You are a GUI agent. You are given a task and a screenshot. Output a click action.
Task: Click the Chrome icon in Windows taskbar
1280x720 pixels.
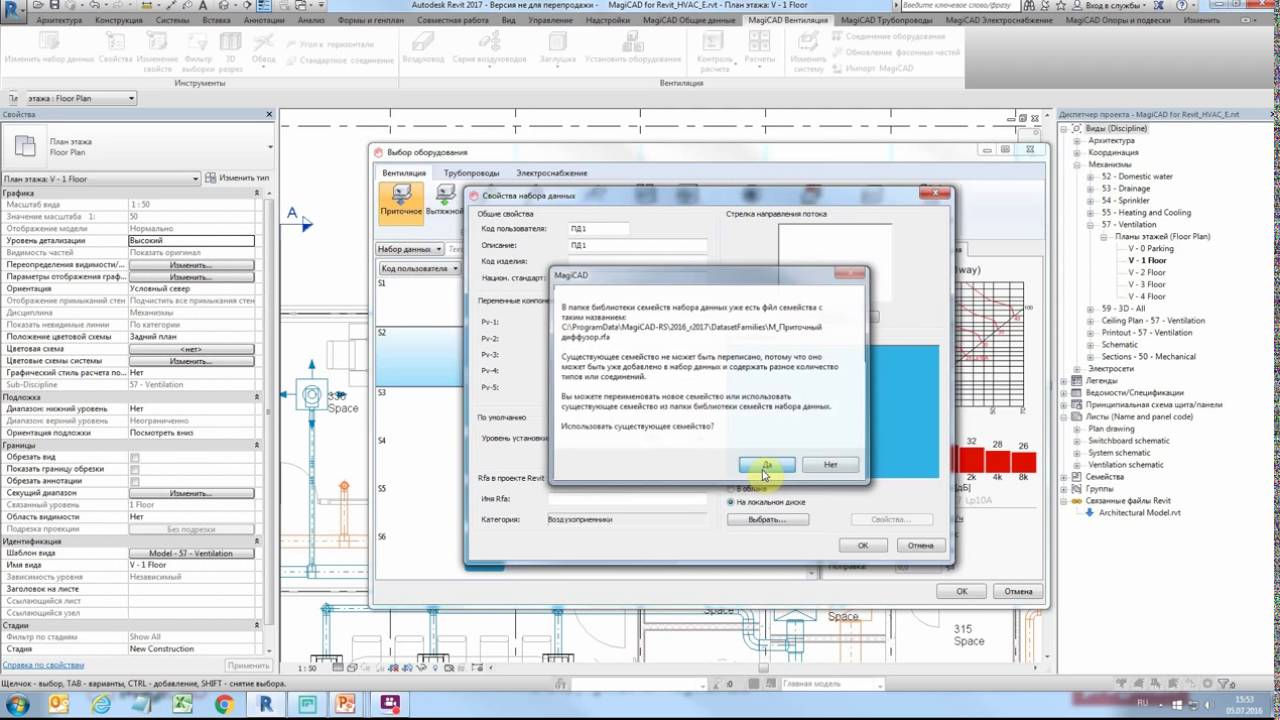(223, 705)
